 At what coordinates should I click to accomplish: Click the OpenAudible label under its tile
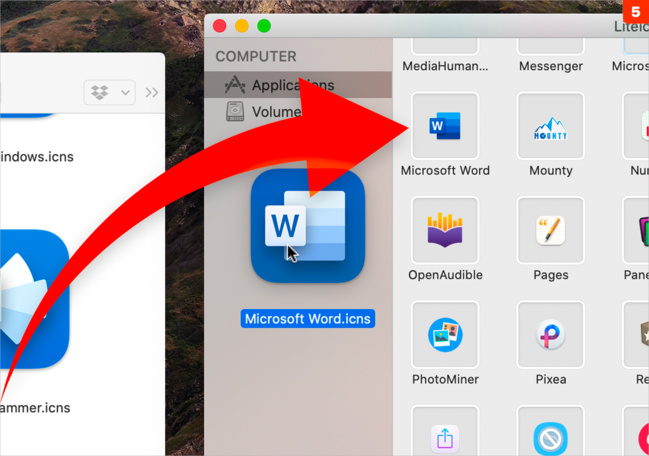445,275
